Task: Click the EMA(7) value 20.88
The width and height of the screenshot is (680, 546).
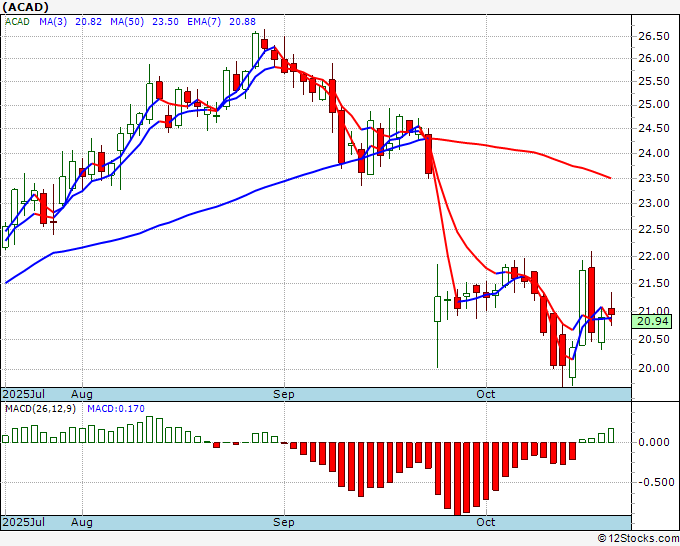Action: (x=242, y=22)
